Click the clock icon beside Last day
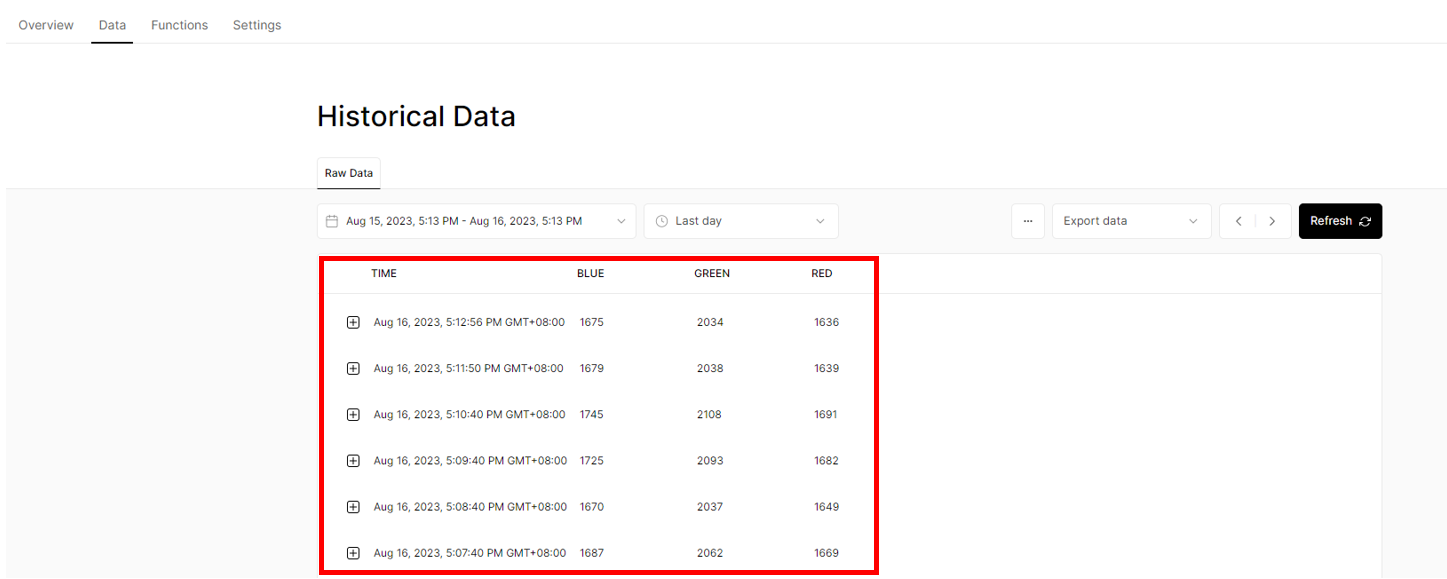The width and height of the screenshot is (1447, 579). (661, 221)
